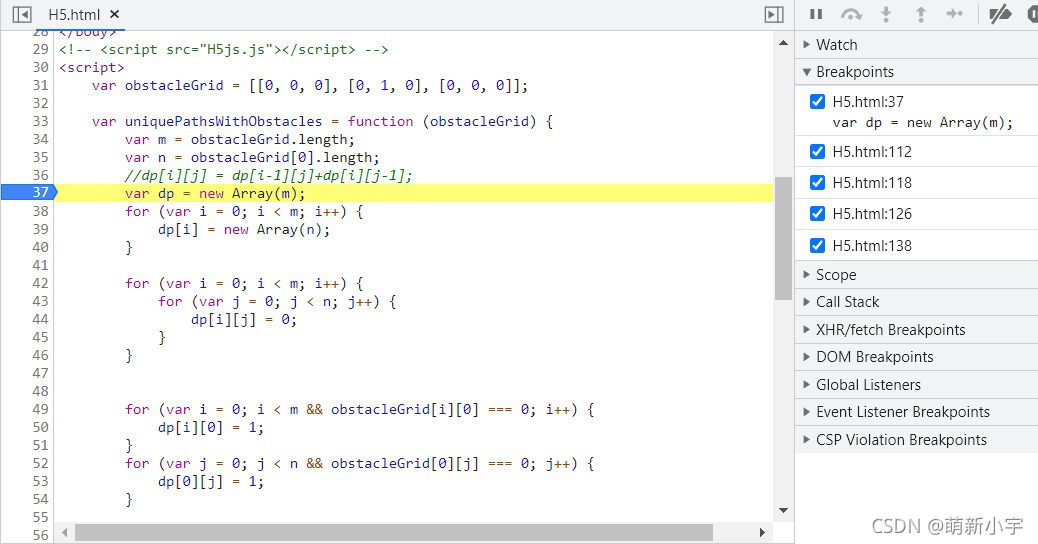
Task: Step out of current function
Action: pos(920,14)
